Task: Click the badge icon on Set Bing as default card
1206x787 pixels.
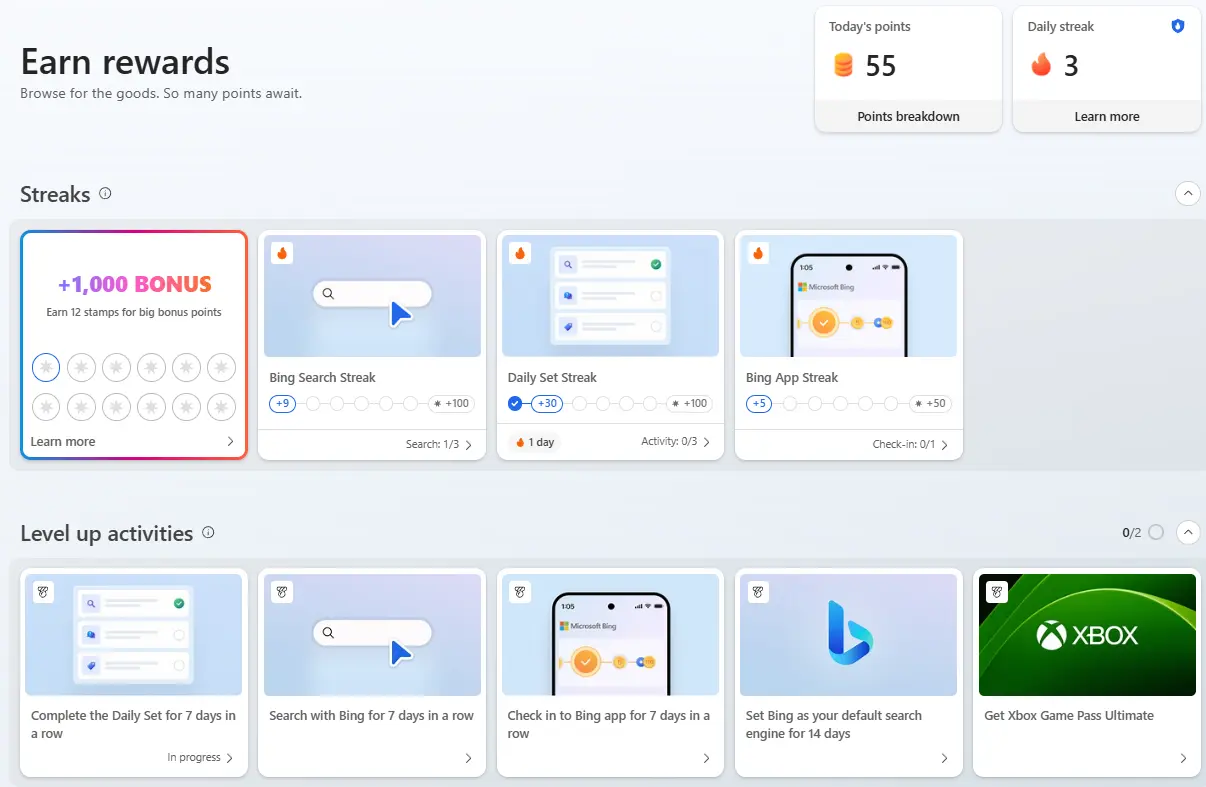Action: 758,592
